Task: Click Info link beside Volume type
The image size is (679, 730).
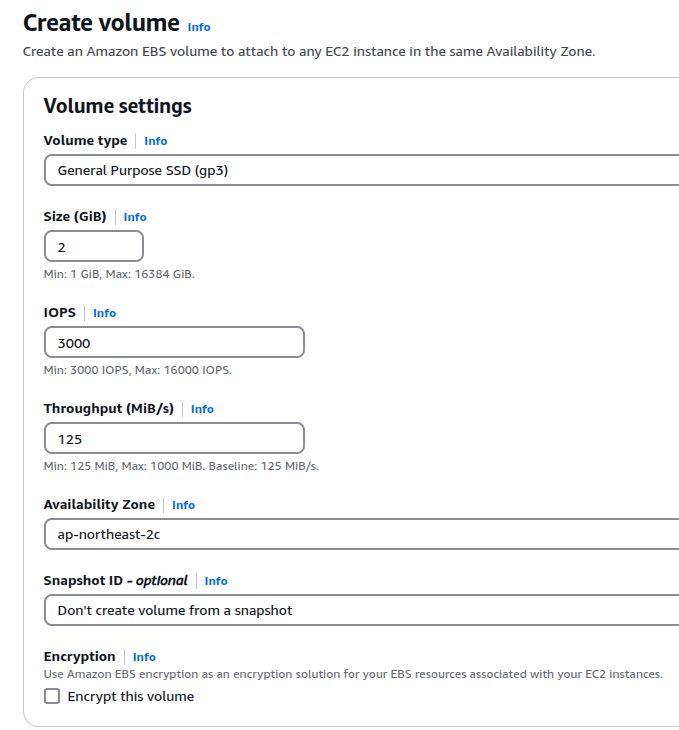Action: click(x=156, y=141)
